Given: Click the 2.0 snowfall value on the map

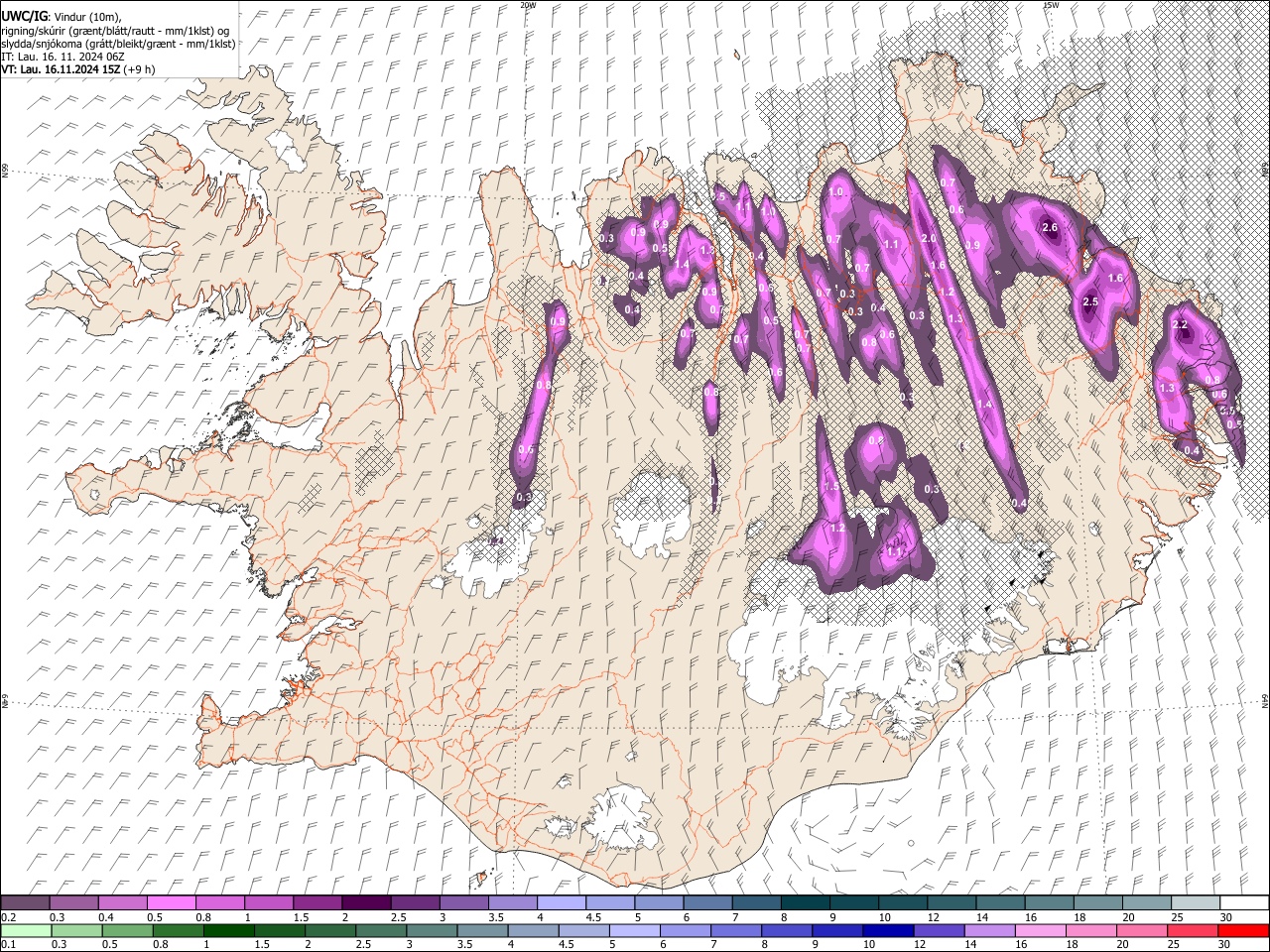Looking at the screenshot, I should pos(930,239).
